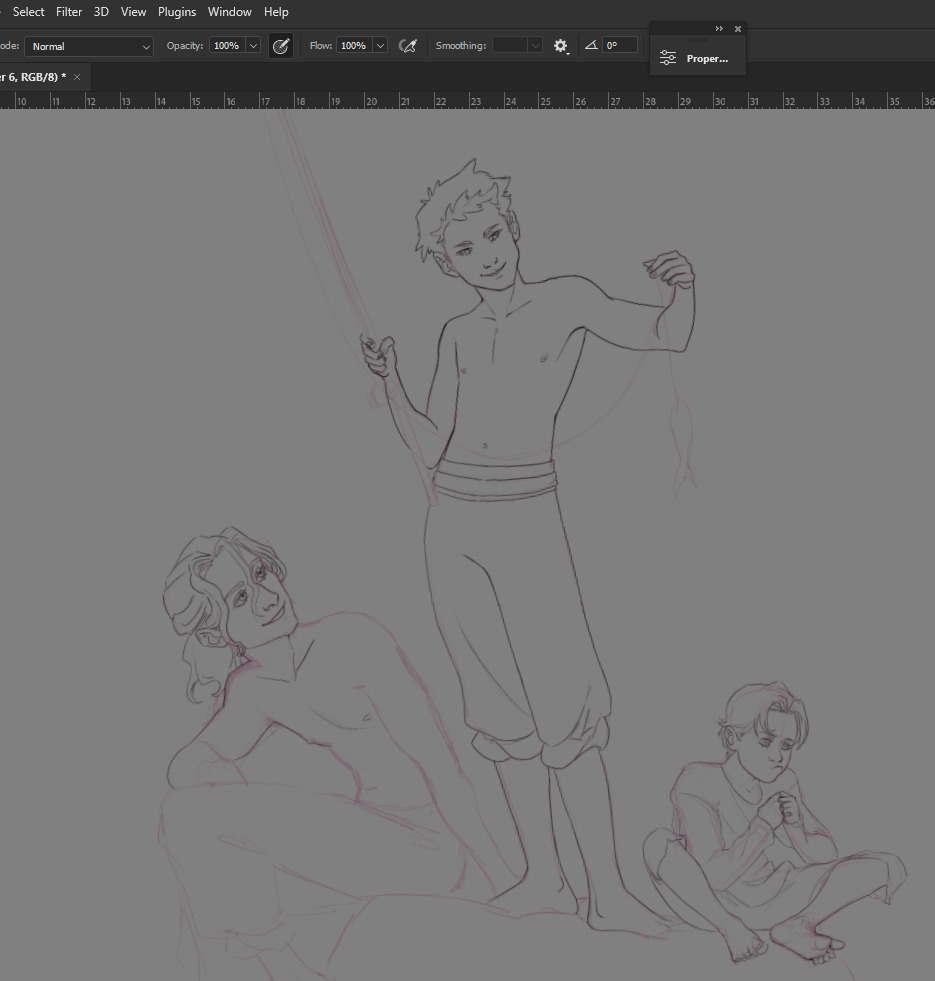
Task: Open the Filter menu
Action: click(69, 12)
